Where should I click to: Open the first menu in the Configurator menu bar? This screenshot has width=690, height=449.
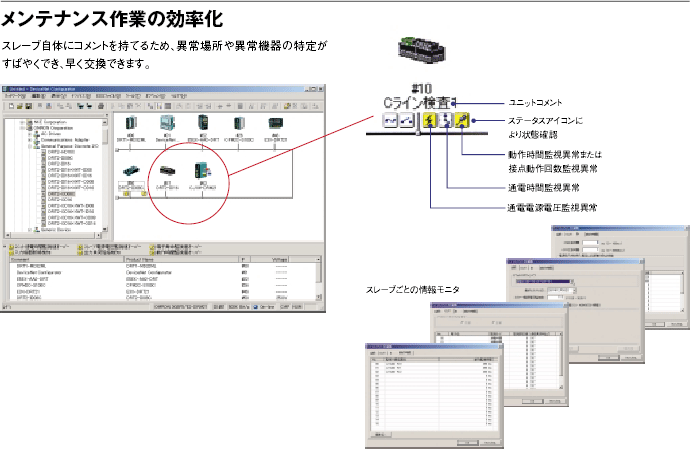[x=16, y=96]
